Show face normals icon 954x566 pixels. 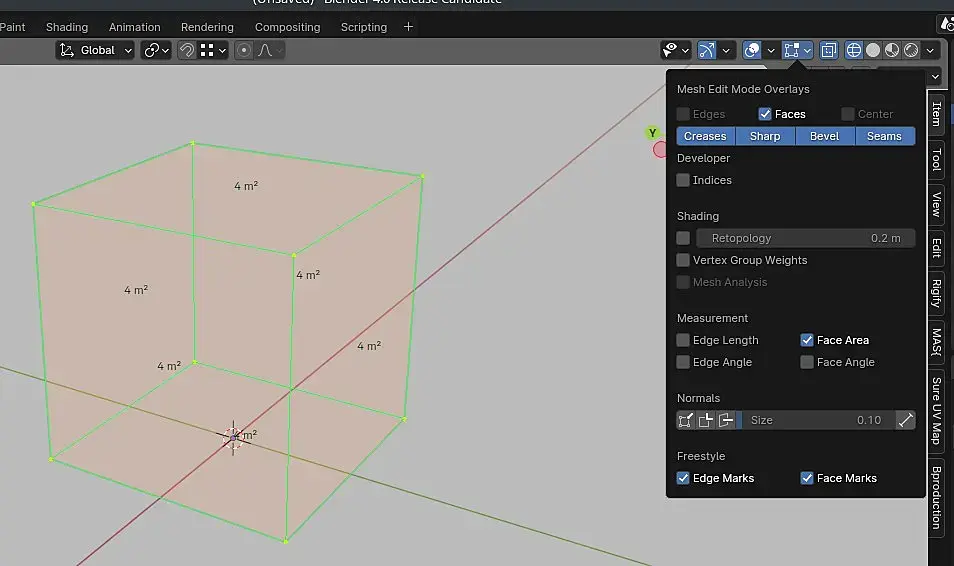(x=726, y=420)
